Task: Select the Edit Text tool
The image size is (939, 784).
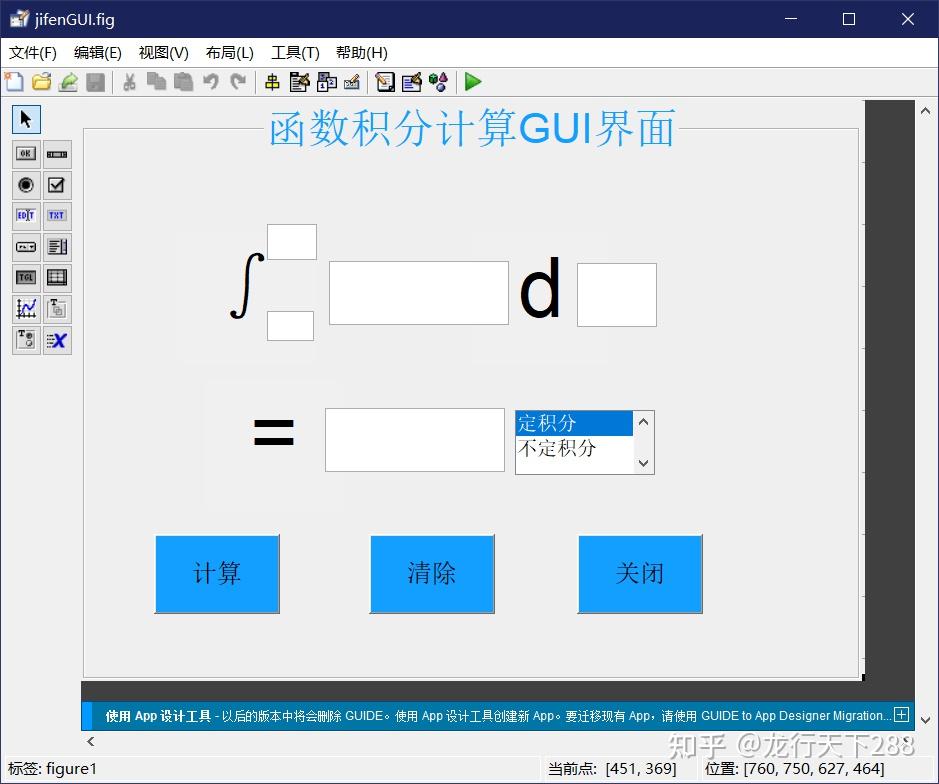Action: coord(26,215)
